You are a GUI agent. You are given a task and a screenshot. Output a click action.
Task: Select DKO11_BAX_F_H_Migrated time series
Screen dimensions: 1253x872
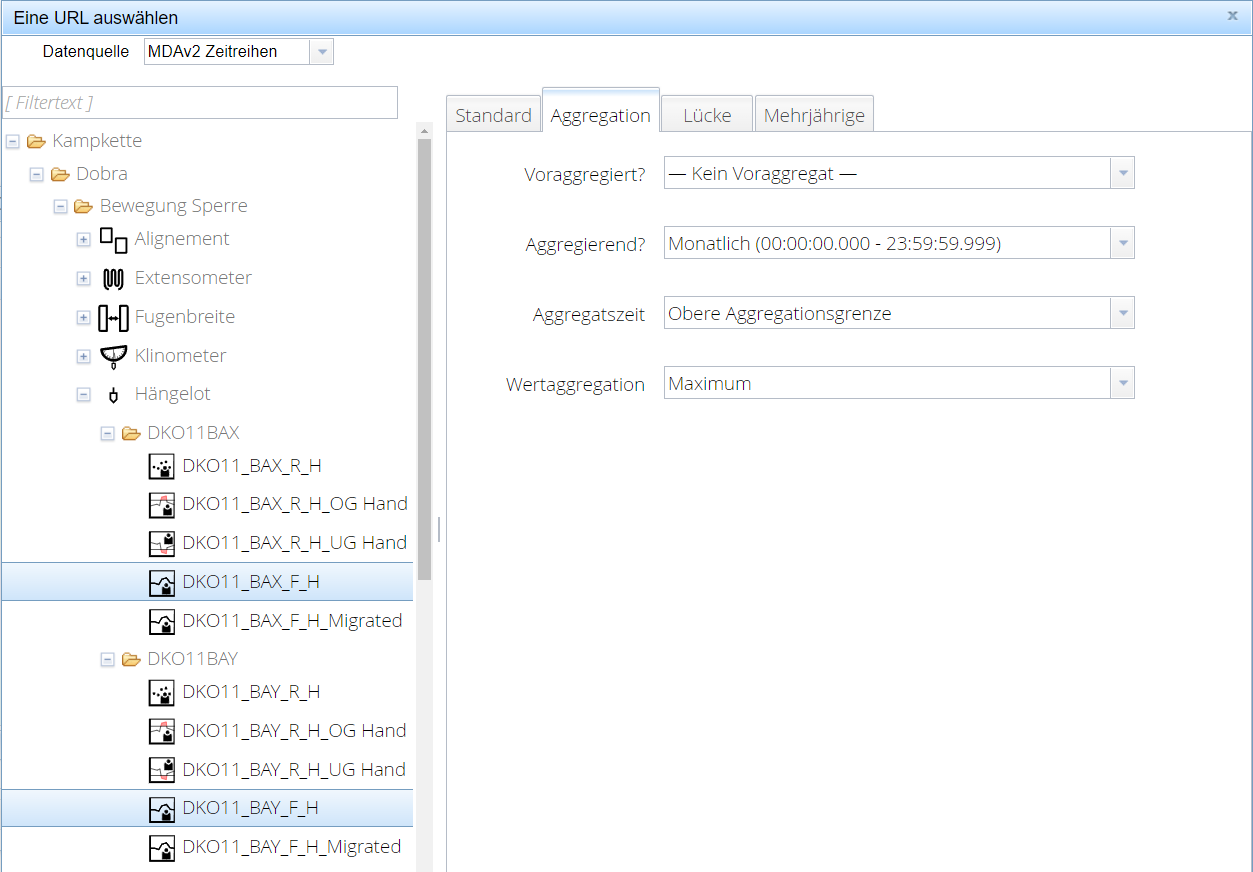(x=291, y=621)
